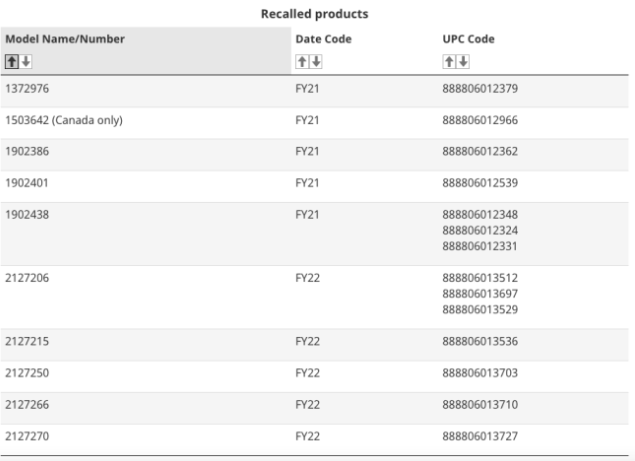Click UPC code 888806013697
This screenshot has width=635, height=461.
tap(480, 294)
